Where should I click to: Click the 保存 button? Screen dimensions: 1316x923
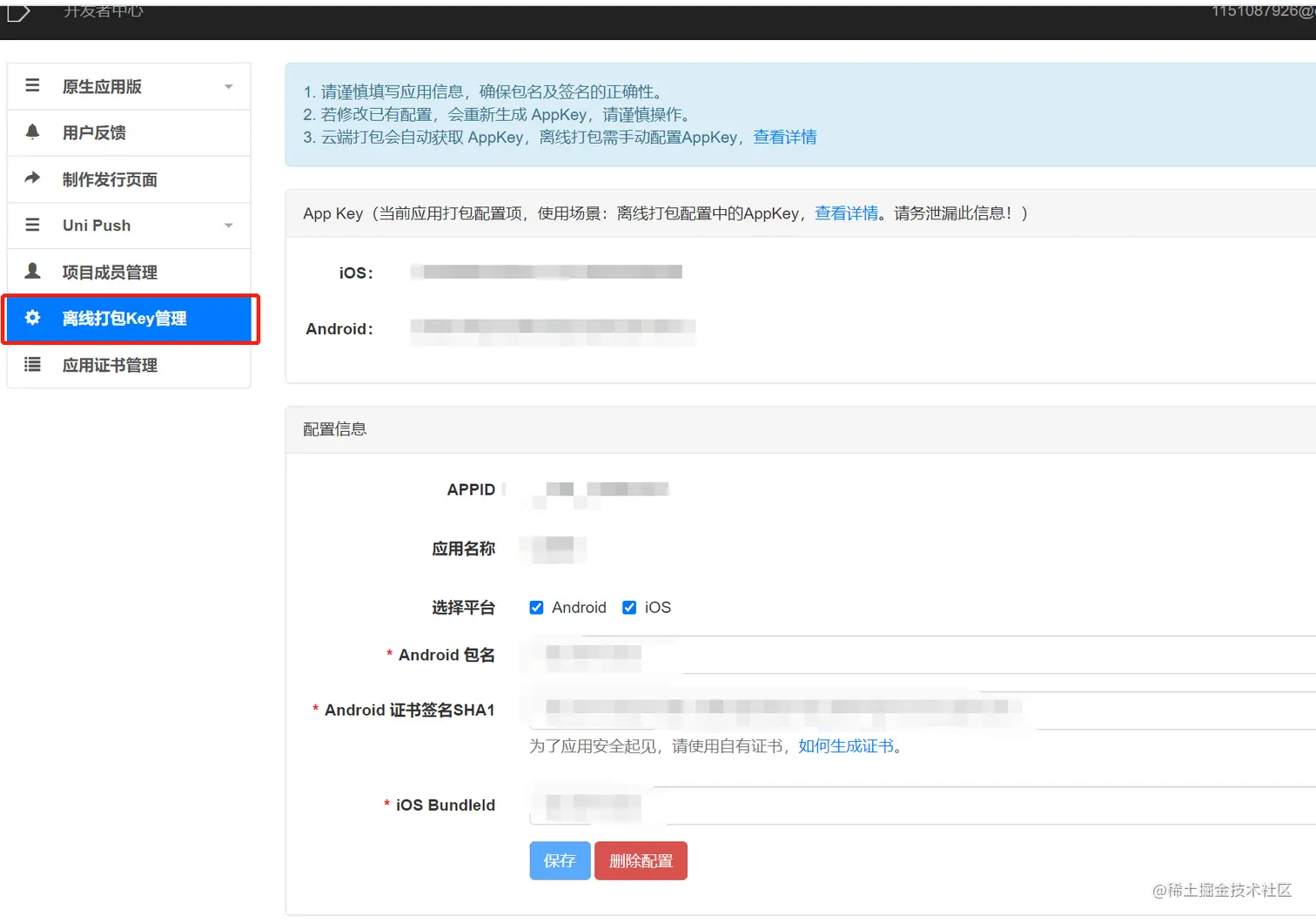[560, 860]
